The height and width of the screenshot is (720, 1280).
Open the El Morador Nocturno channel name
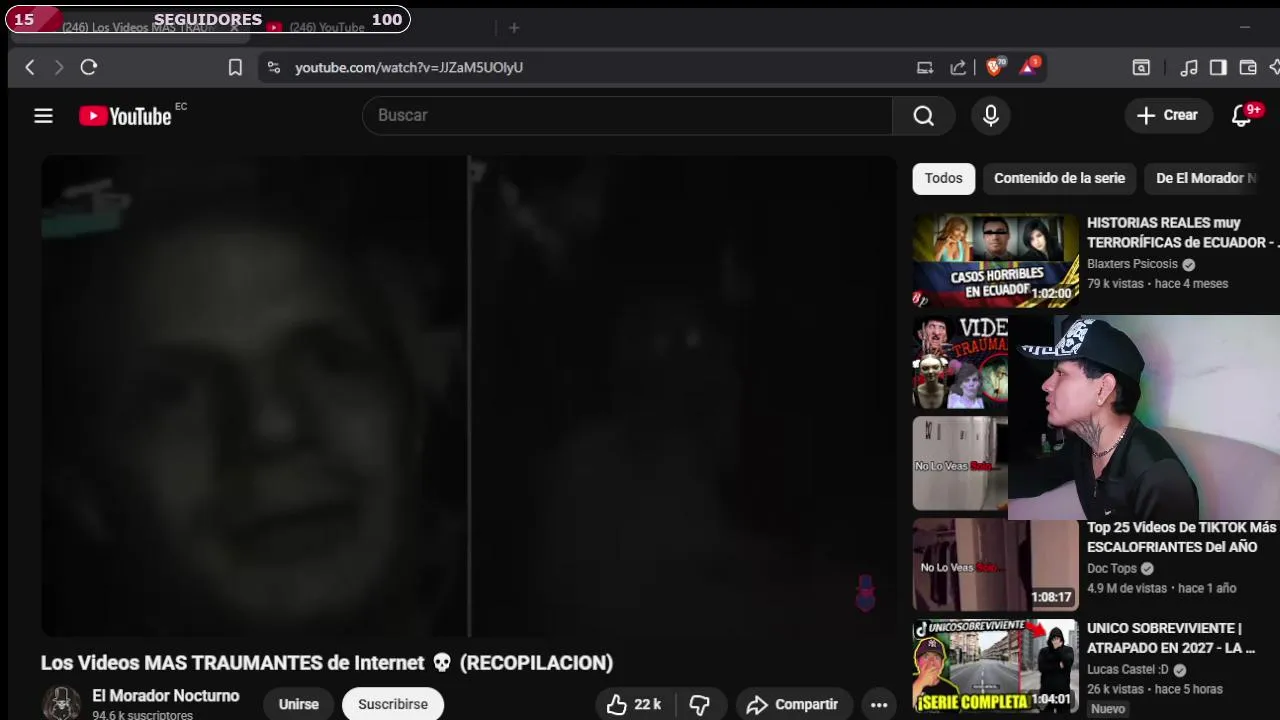(166, 696)
